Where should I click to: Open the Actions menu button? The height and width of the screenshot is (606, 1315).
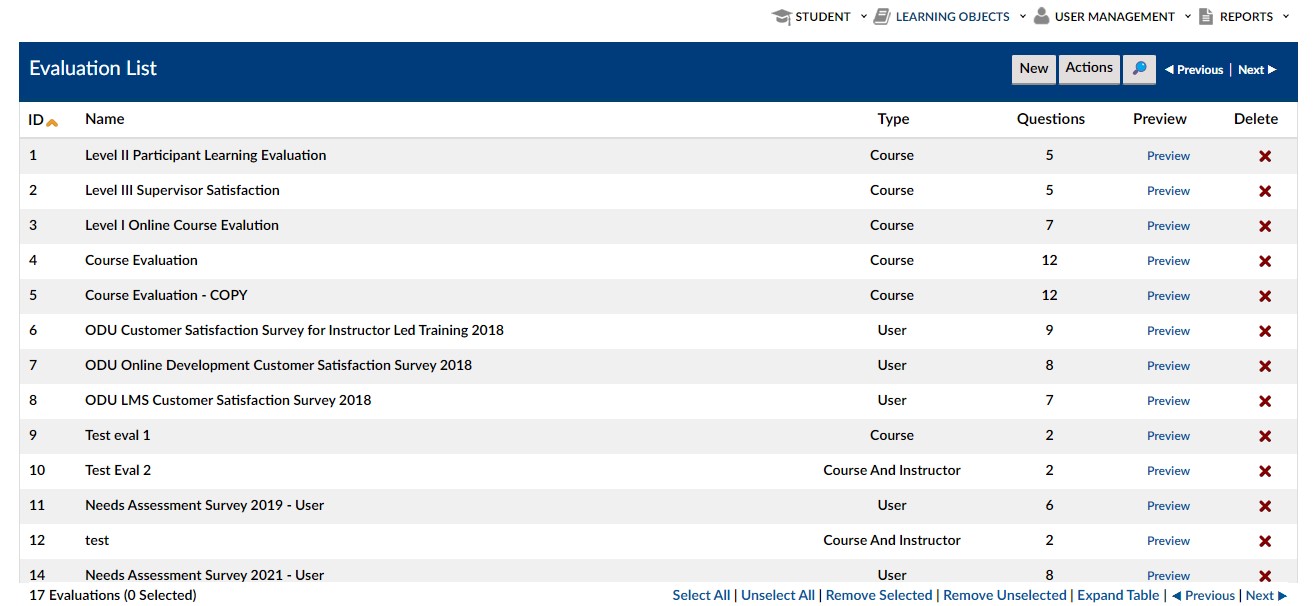point(1088,69)
